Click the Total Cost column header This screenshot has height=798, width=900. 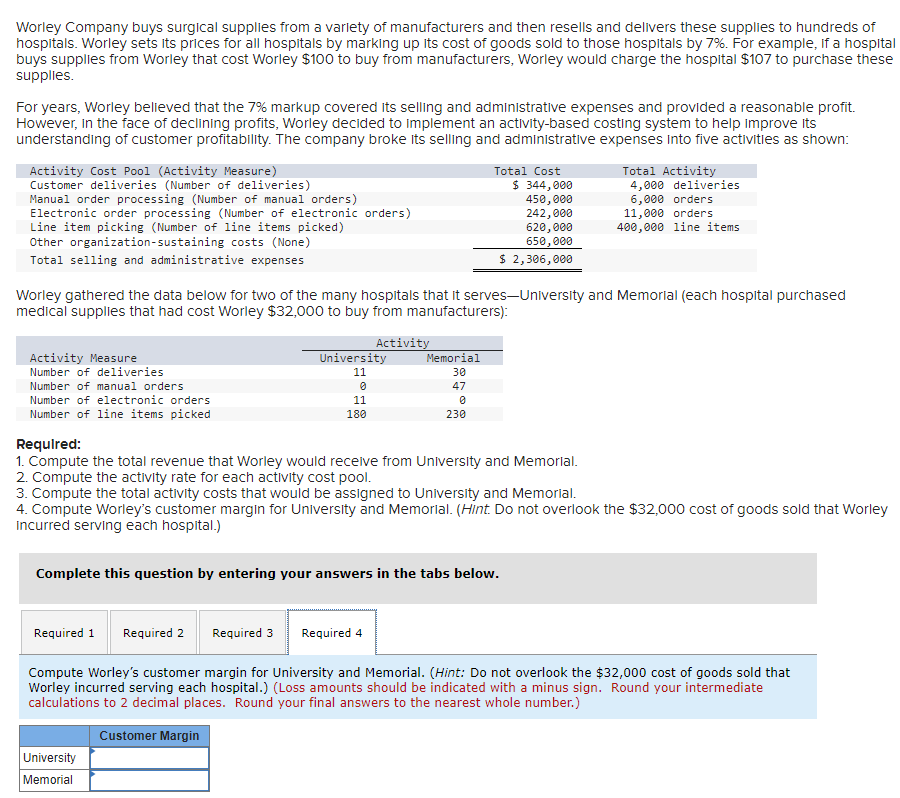527,171
